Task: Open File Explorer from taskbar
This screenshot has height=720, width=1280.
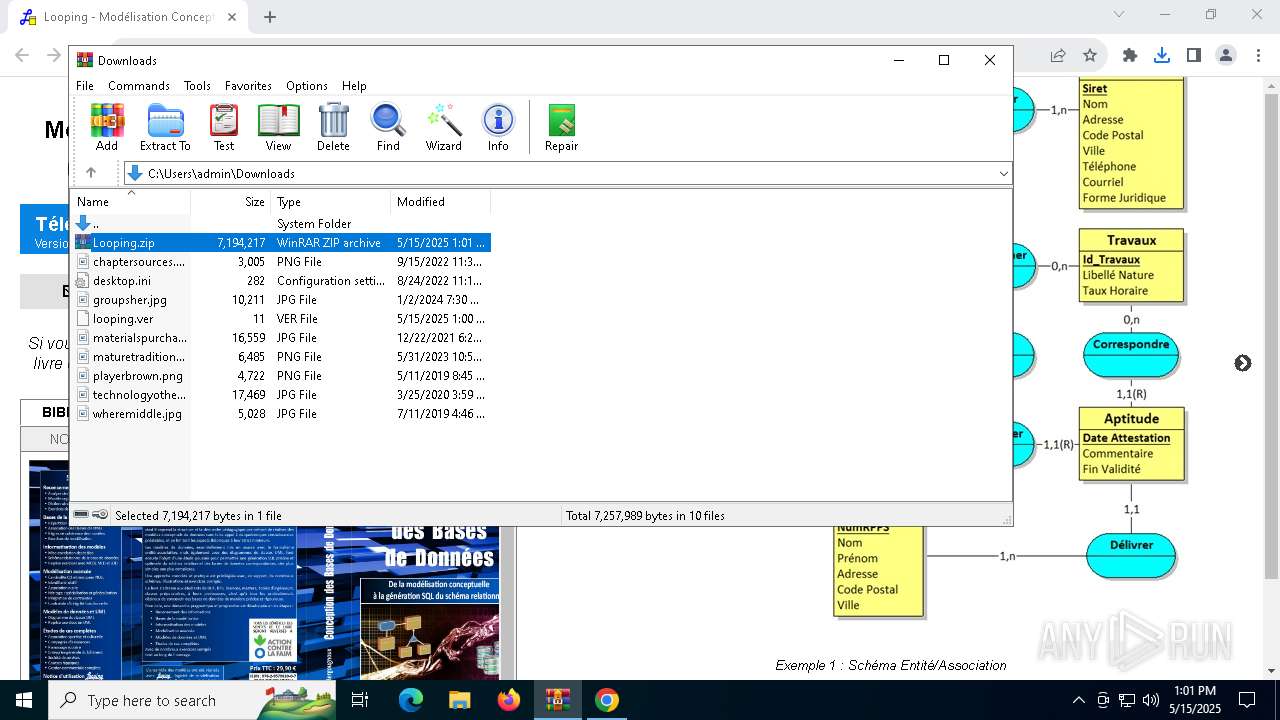Action: [x=459, y=700]
